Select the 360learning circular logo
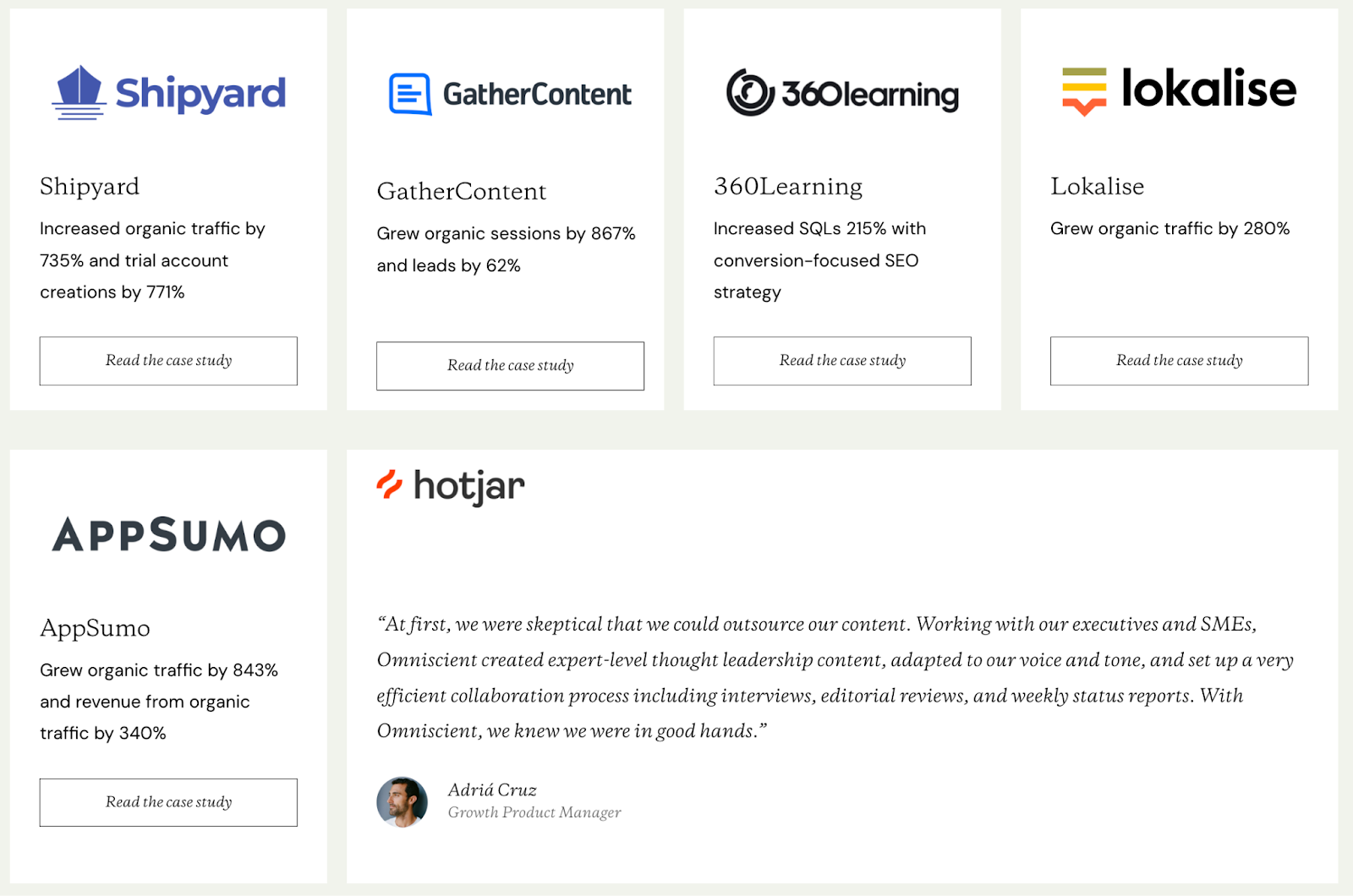 (x=749, y=93)
